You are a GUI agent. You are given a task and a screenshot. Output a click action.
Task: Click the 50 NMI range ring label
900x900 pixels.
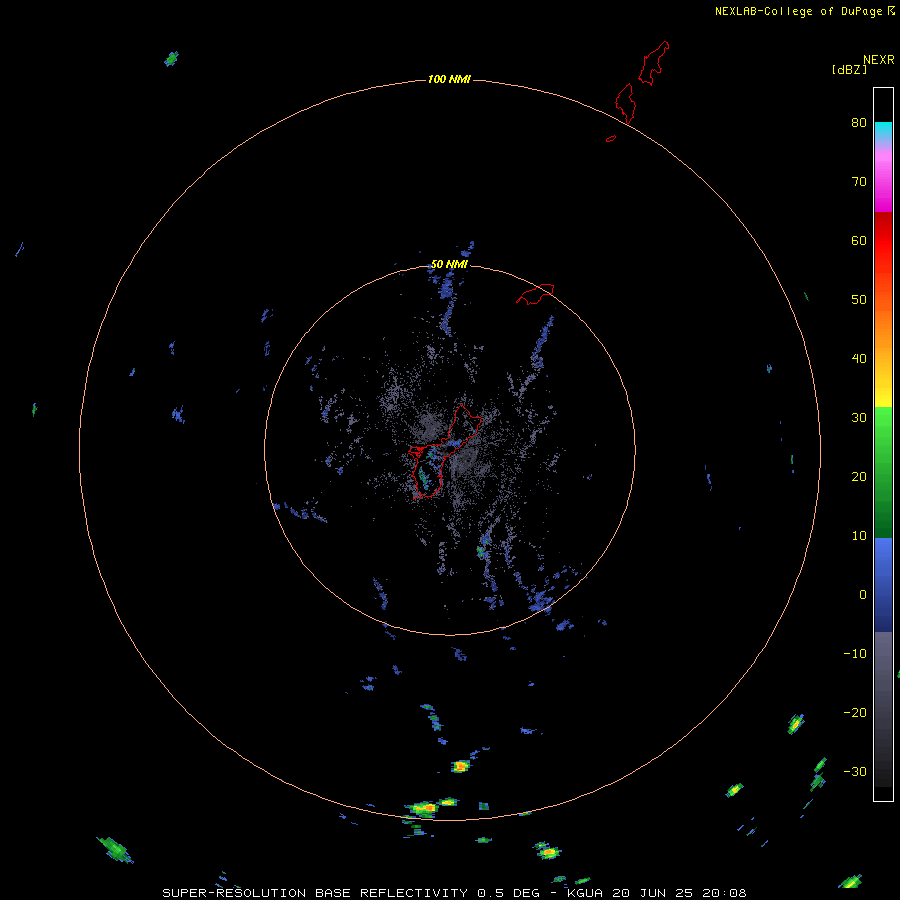pos(449,265)
